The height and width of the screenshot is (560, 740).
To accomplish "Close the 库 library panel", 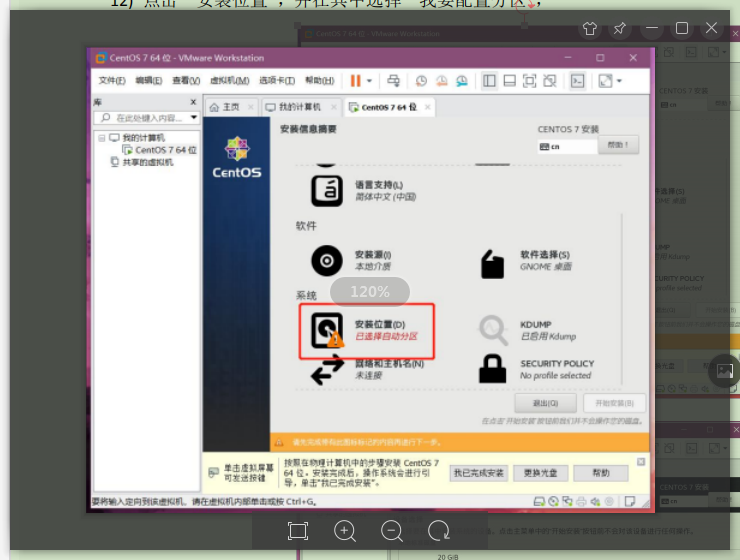I will click(193, 102).
